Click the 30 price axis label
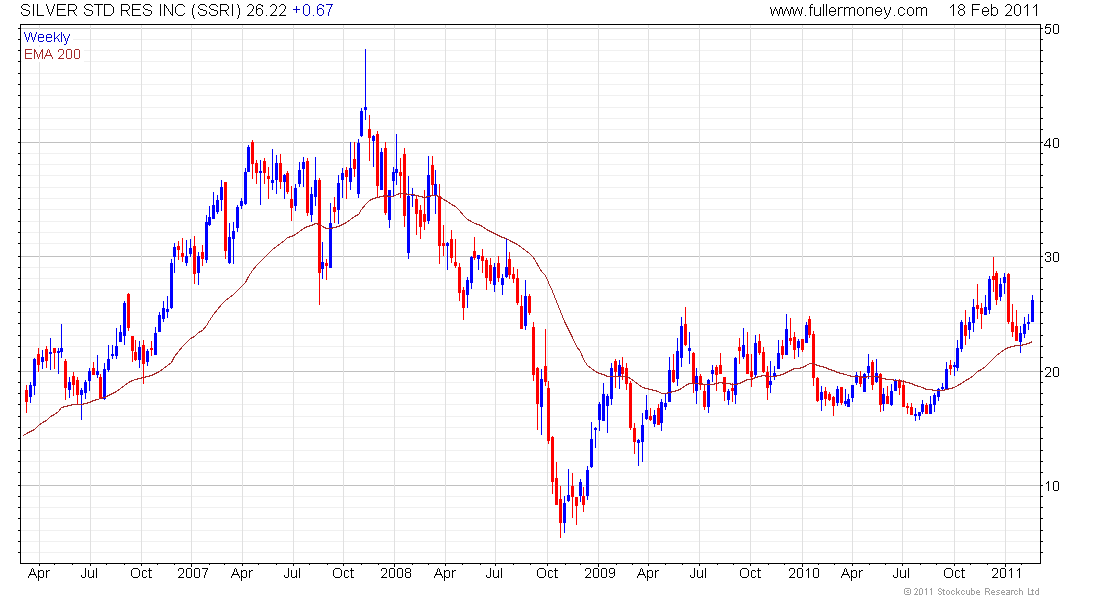The height and width of the screenshot is (600, 1100). tap(1052, 258)
